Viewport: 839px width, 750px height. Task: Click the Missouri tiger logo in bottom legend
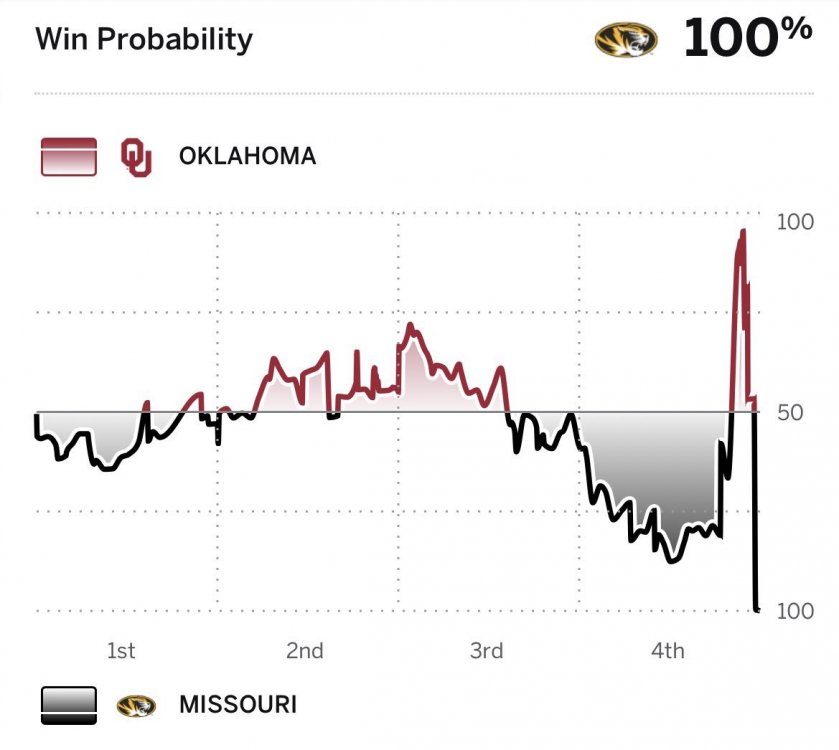point(137,705)
